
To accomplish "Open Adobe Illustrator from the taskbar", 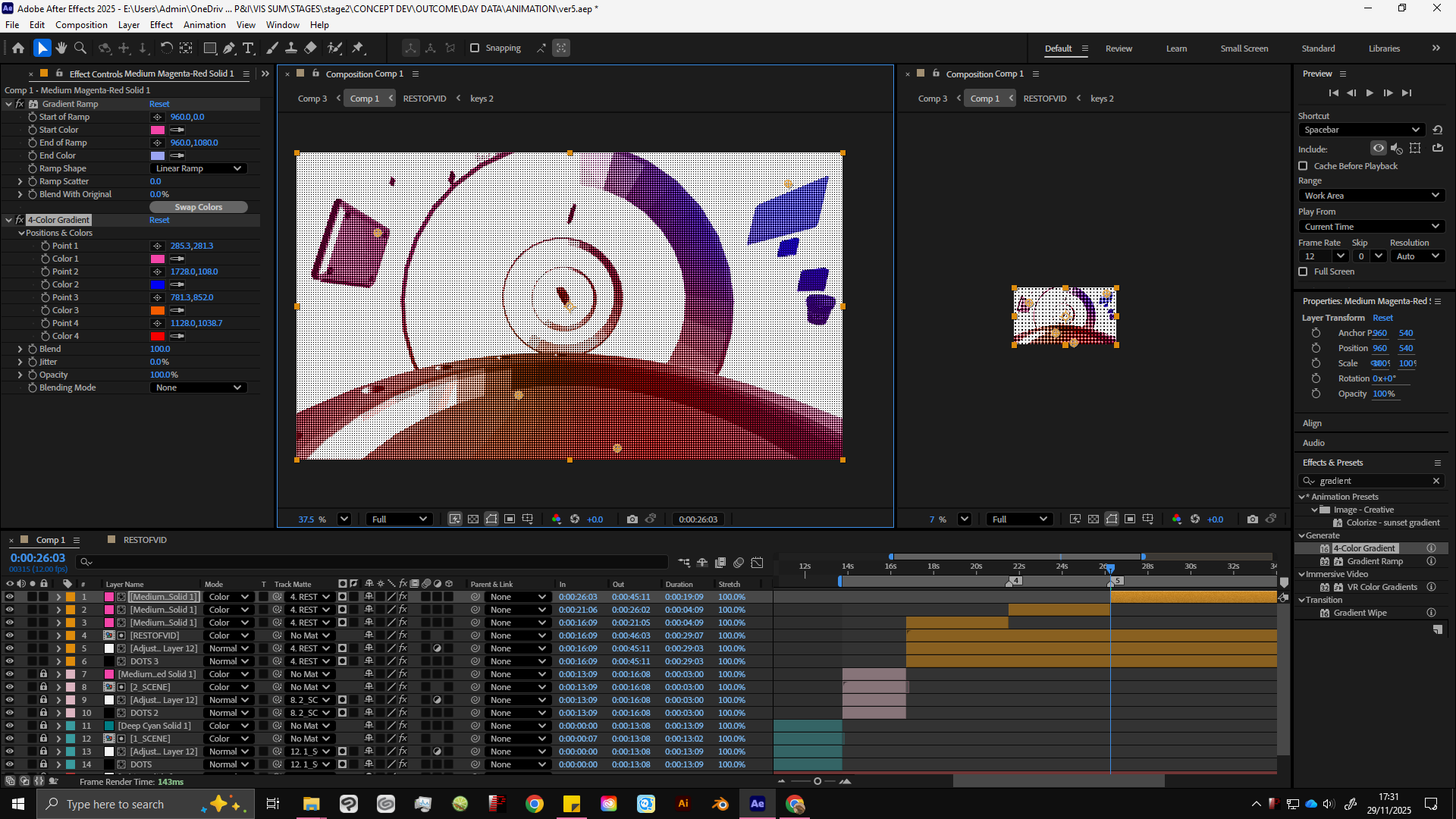I will [683, 804].
